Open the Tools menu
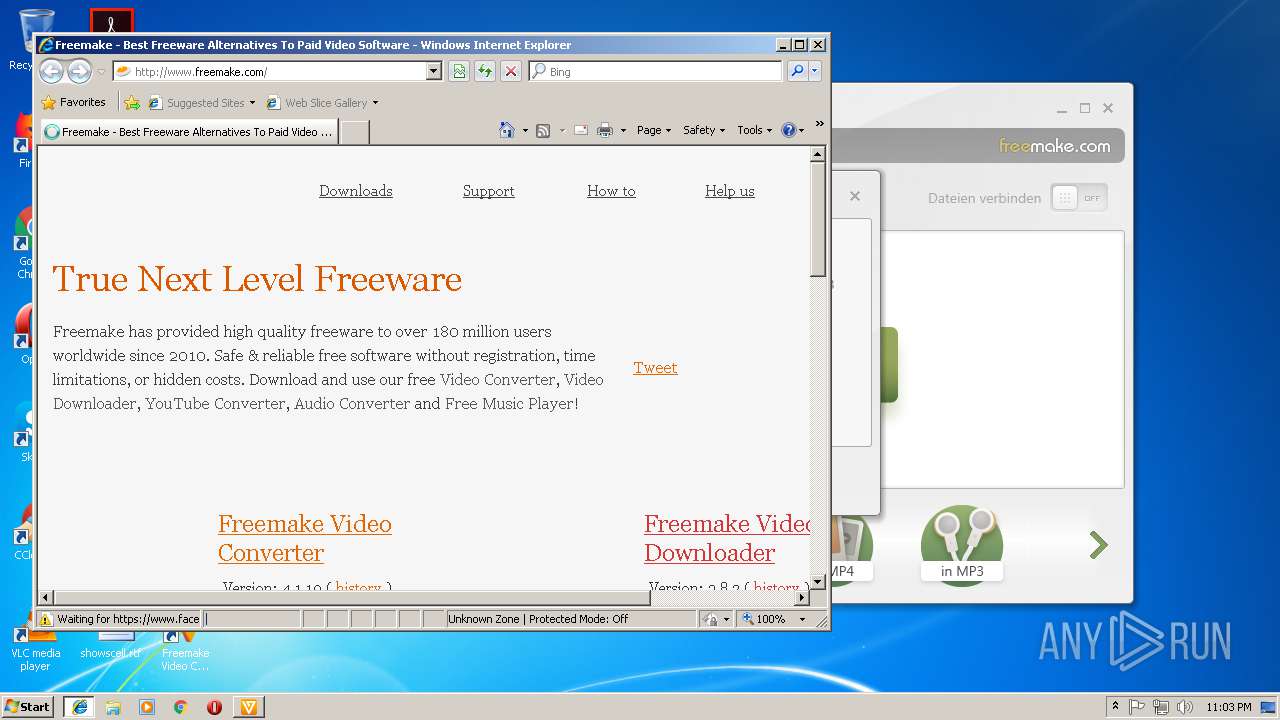Image resolution: width=1280 pixels, height=720 pixels. coord(755,130)
